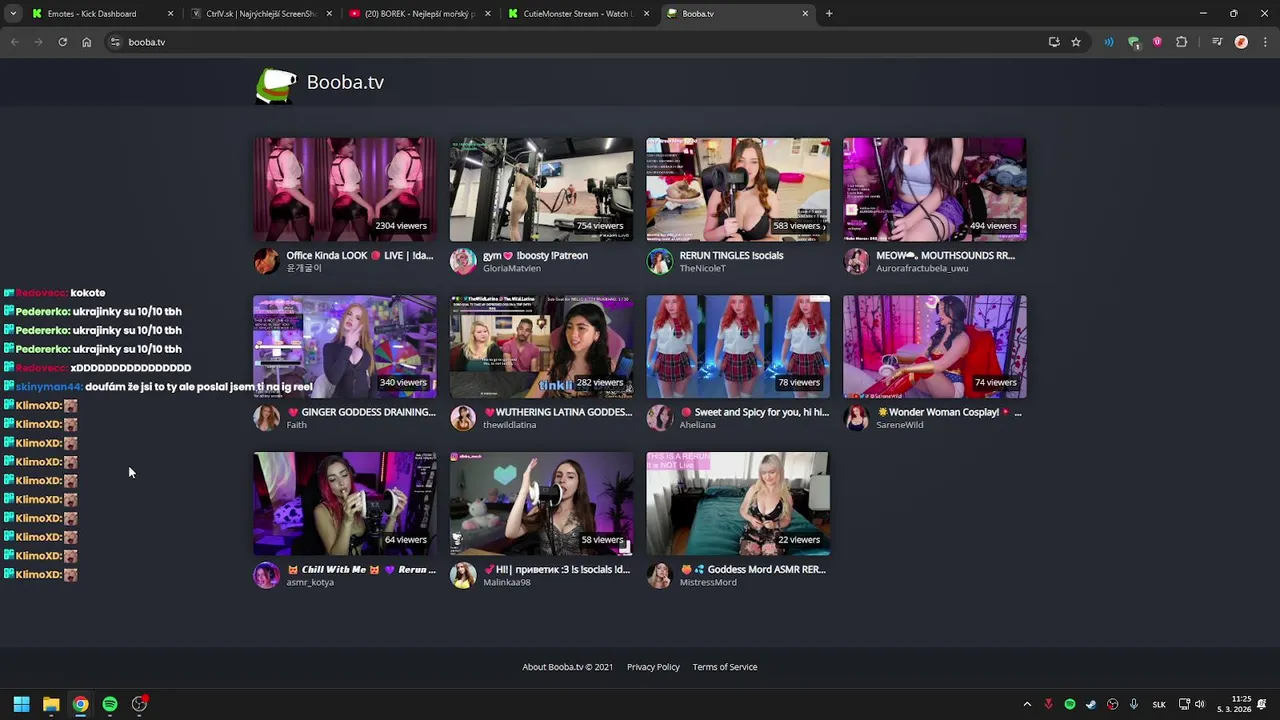Click About Booba.tv © 2021 footer text

pyautogui.click(x=568, y=667)
